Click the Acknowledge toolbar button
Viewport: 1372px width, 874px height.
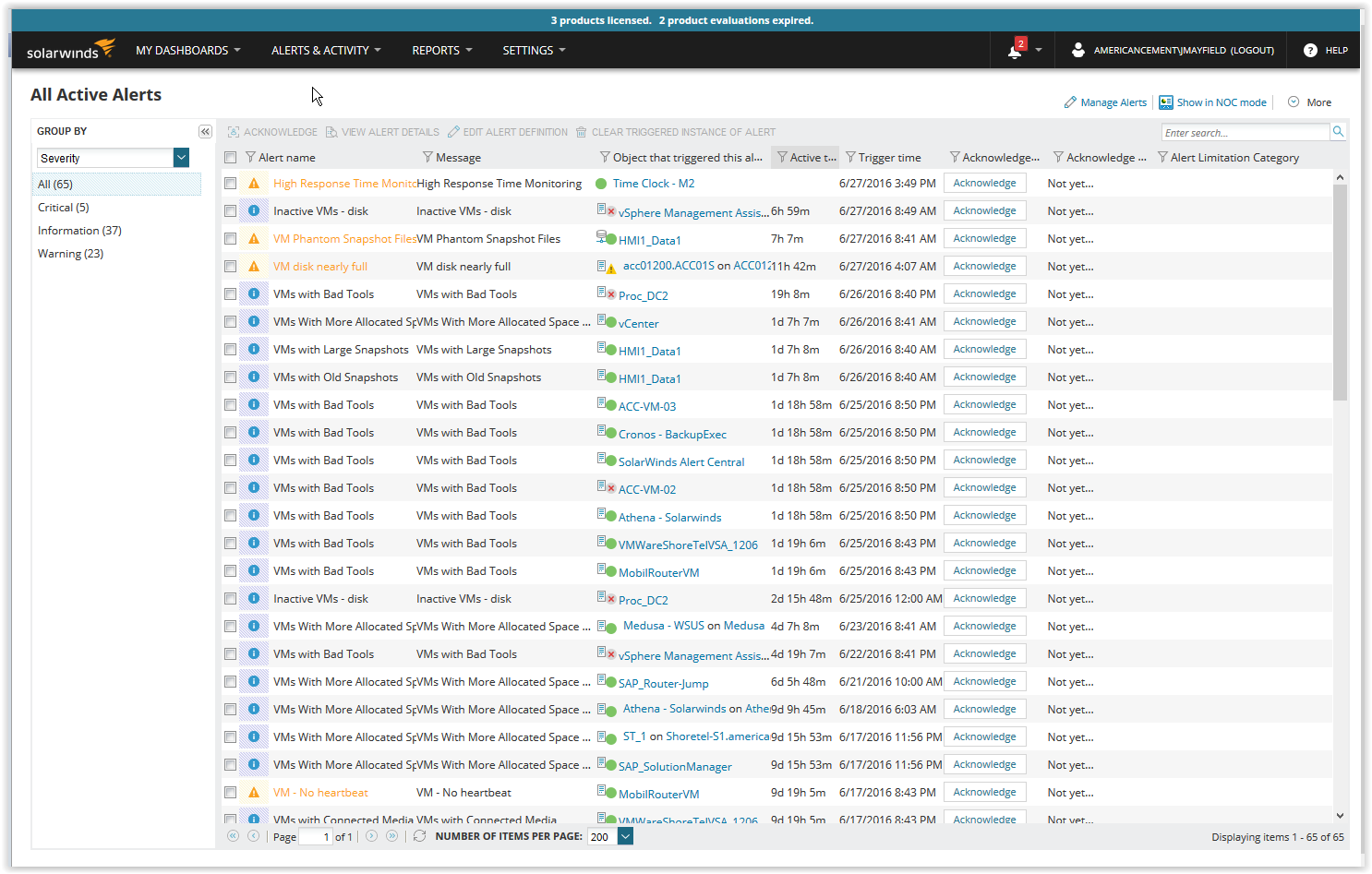click(272, 132)
